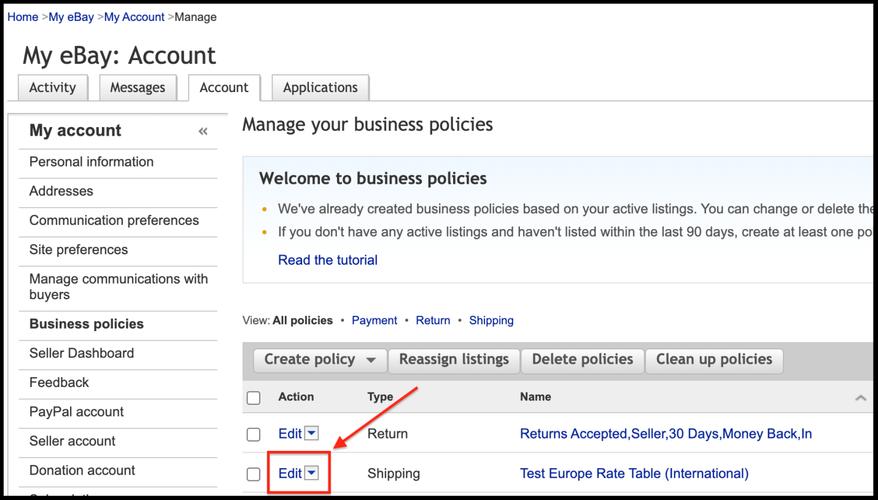Filter view by Shipping policies
The width and height of the screenshot is (878, 500).
point(491,320)
